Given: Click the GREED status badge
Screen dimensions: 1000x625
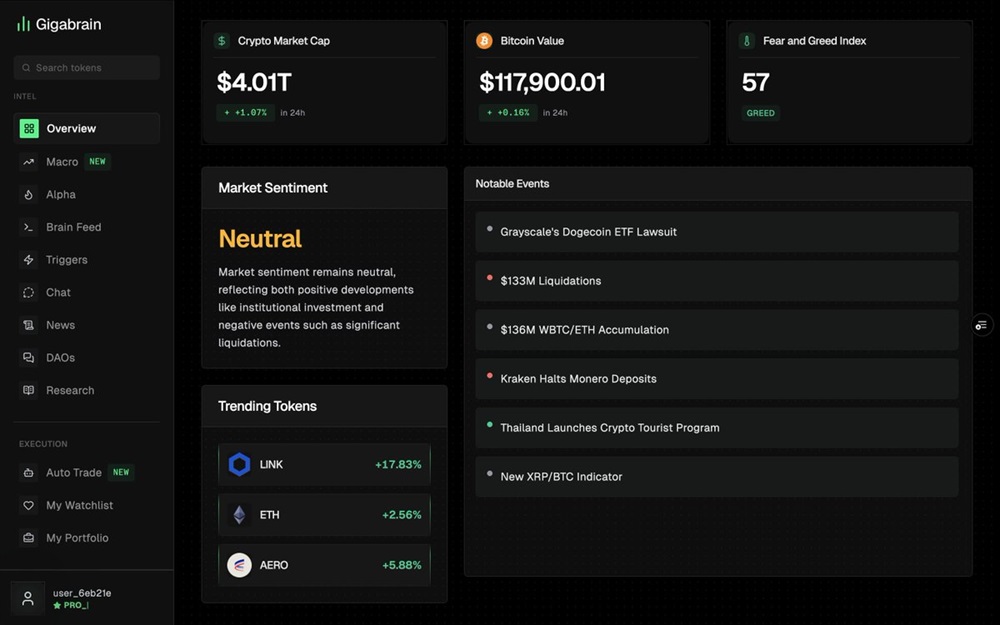Looking at the screenshot, I should (x=761, y=114).
